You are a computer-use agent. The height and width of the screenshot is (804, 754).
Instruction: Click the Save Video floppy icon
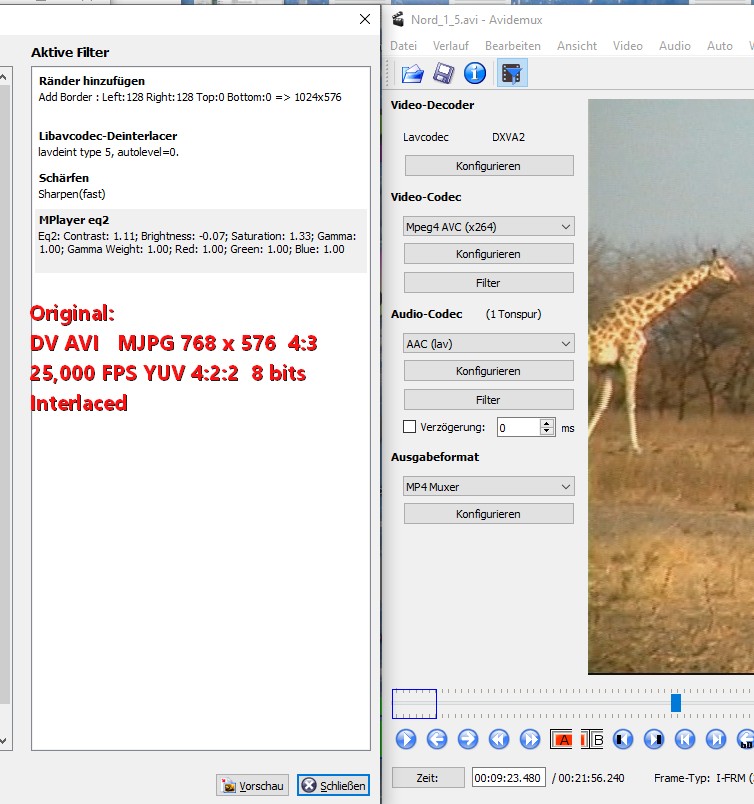(444, 73)
